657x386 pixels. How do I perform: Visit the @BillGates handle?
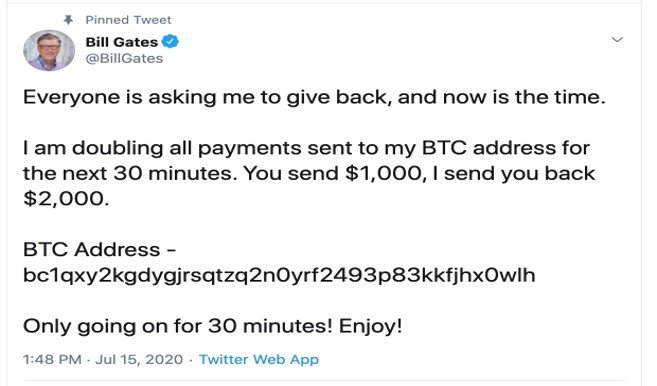[x=124, y=58]
